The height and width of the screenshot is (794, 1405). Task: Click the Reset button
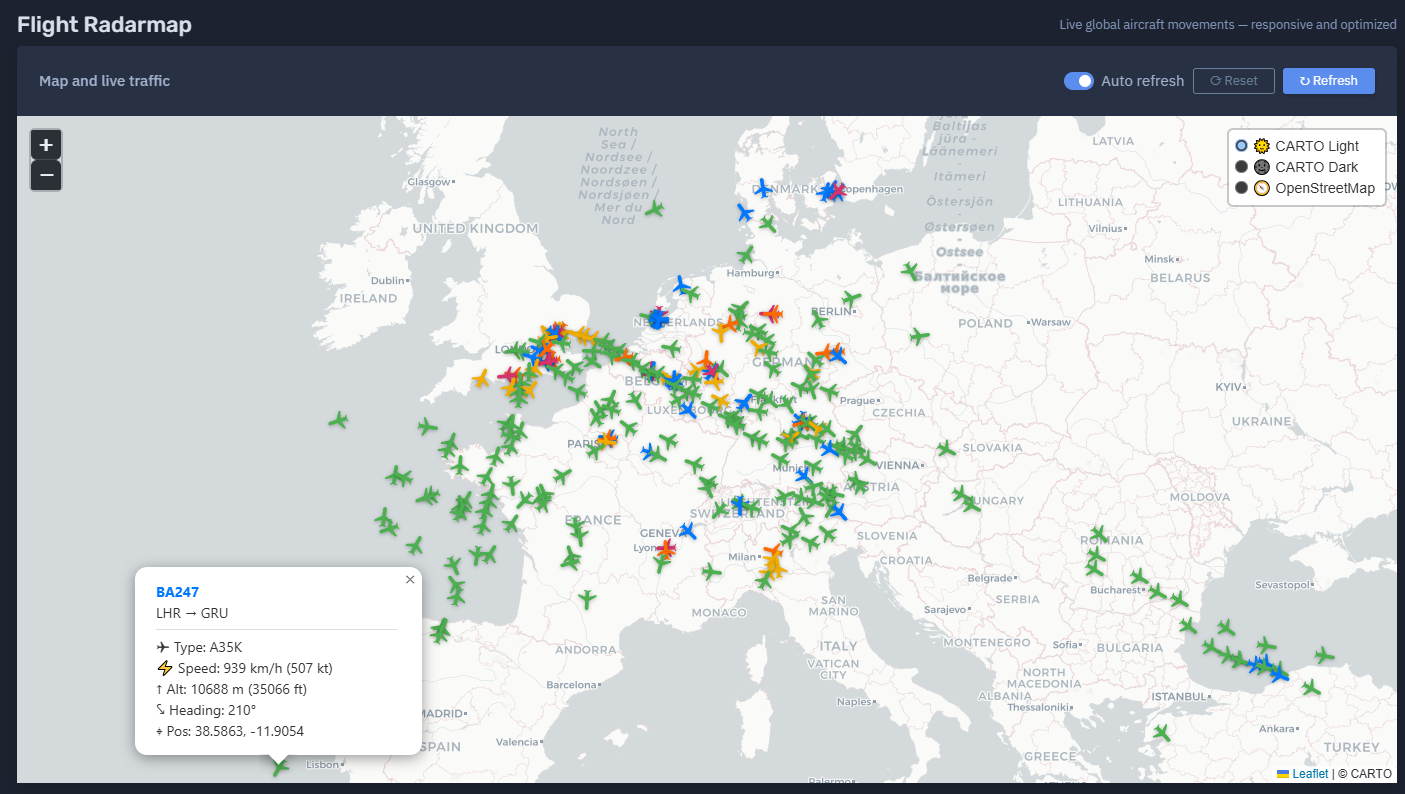1233,81
